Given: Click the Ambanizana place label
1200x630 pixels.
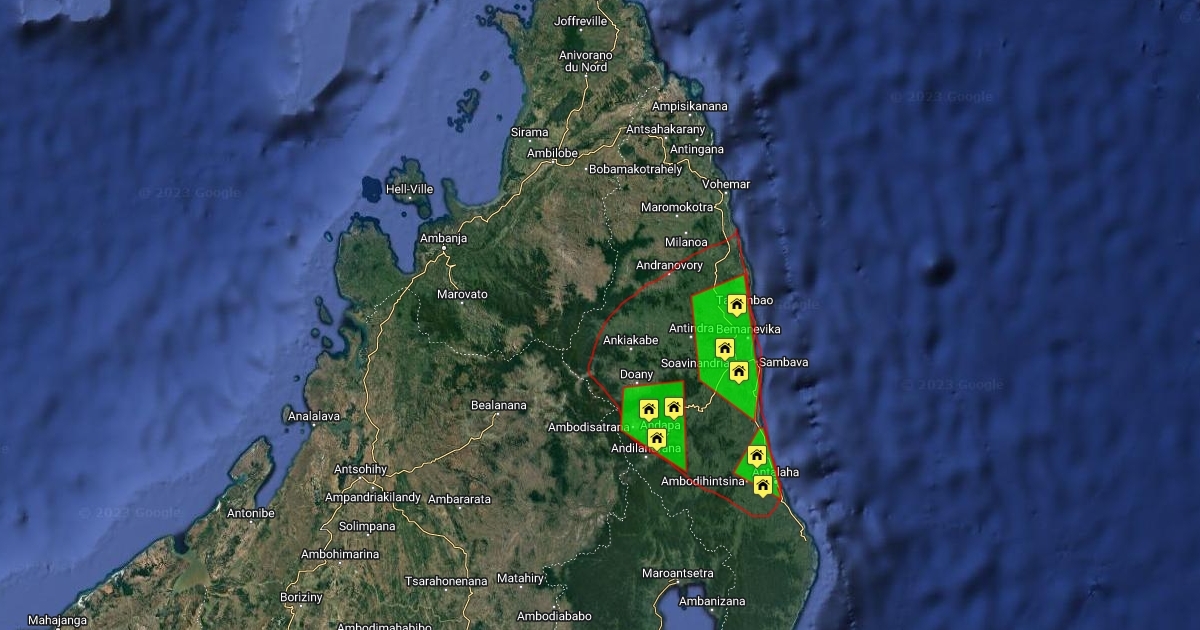Looking at the screenshot, I should click(x=712, y=602).
